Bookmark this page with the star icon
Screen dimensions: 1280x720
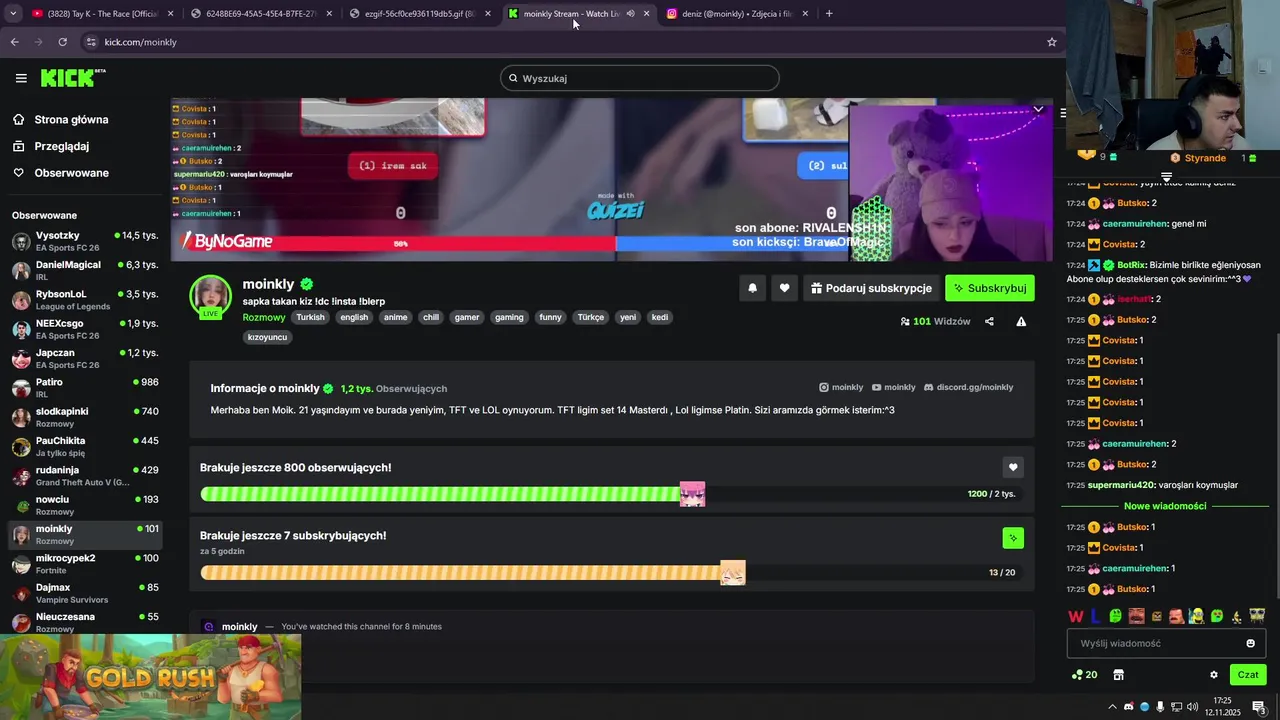(x=1051, y=42)
